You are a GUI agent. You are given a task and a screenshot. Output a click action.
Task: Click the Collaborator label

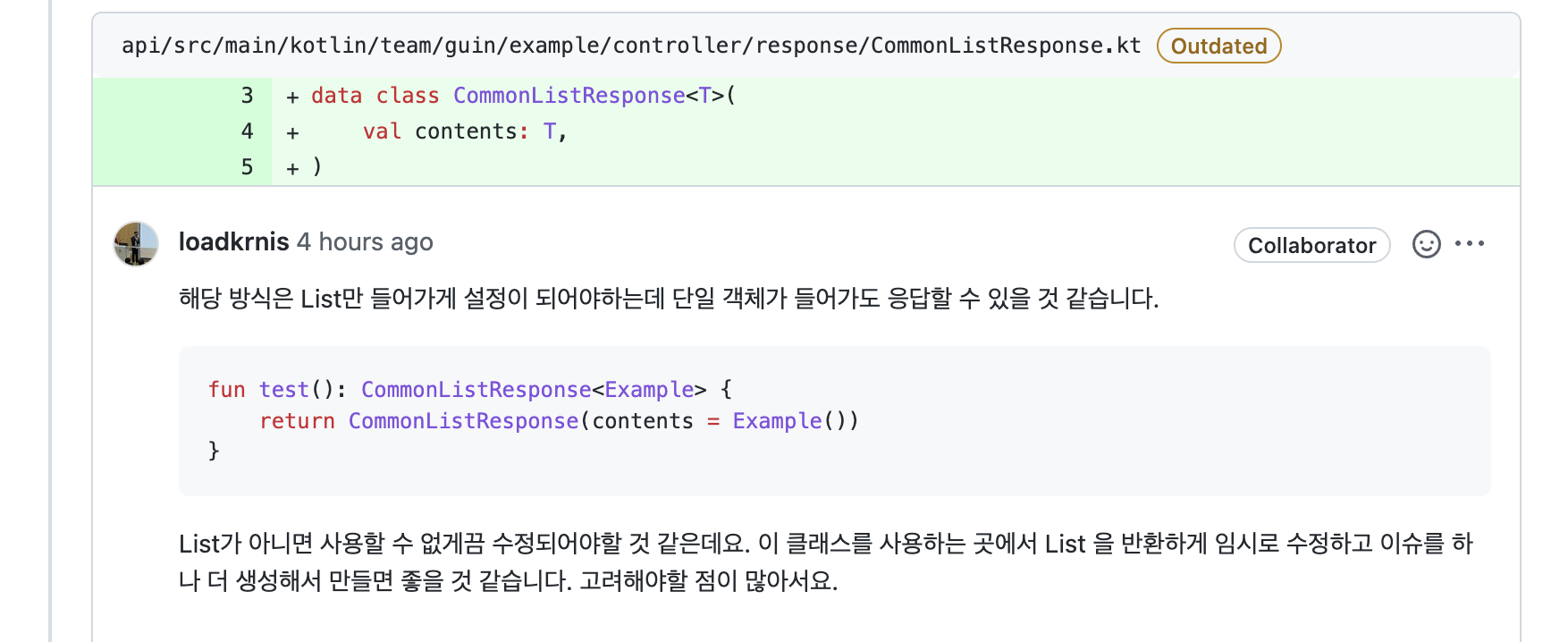(x=1311, y=245)
